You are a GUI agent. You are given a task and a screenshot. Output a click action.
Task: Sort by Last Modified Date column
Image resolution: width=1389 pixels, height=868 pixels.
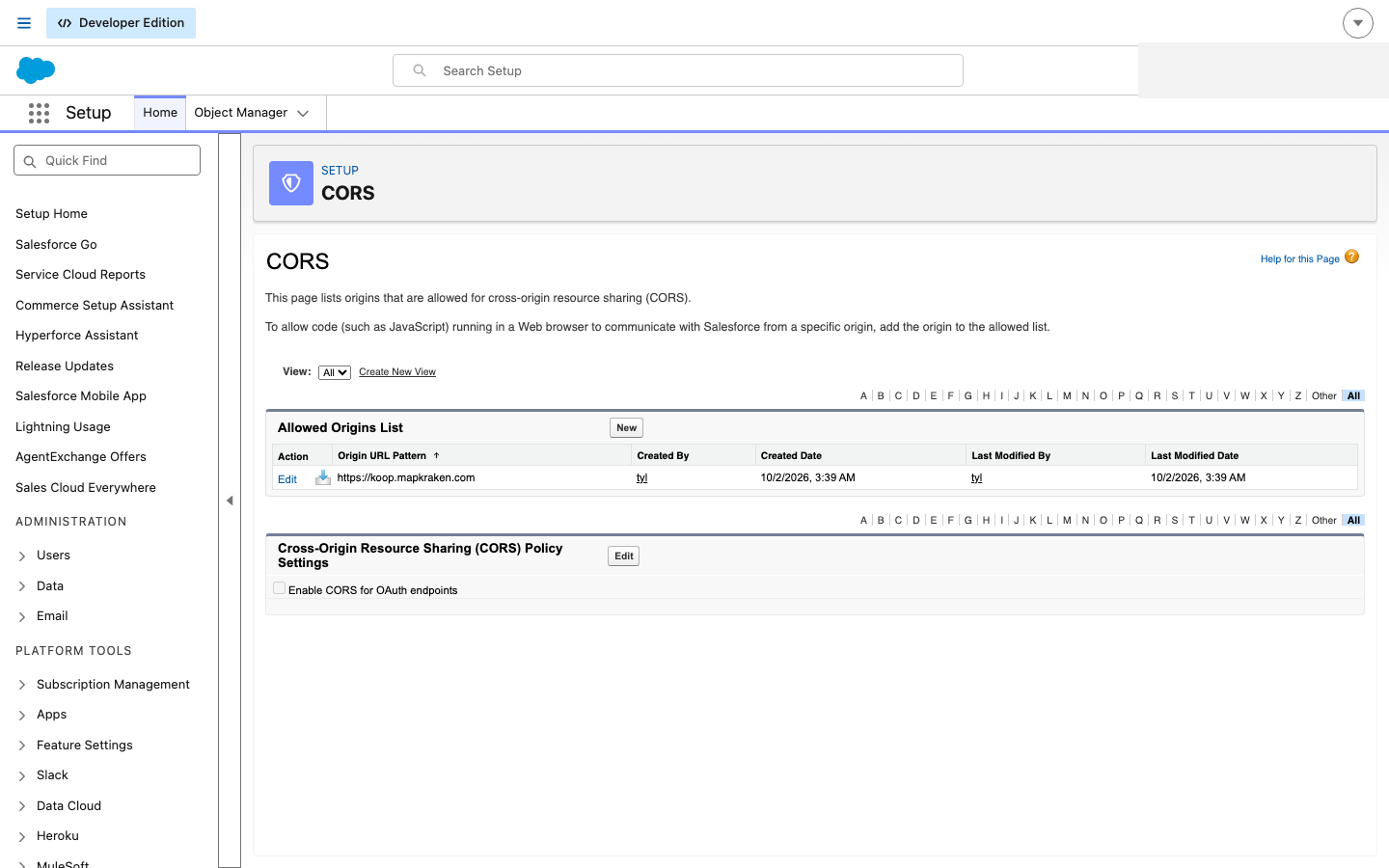point(1194,456)
